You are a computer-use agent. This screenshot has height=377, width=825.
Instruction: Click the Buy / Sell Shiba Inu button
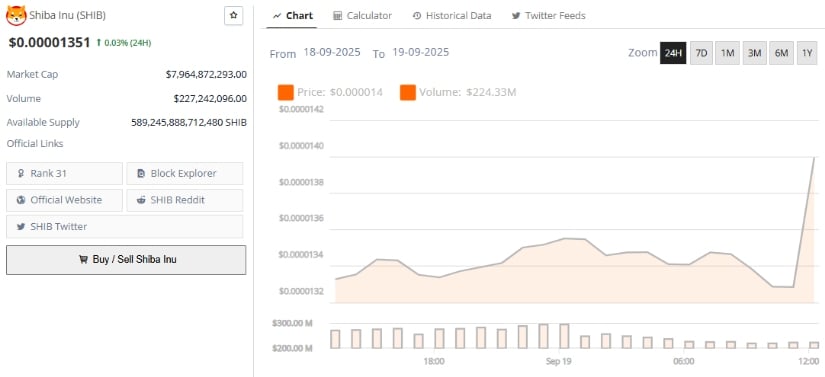click(x=126, y=260)
